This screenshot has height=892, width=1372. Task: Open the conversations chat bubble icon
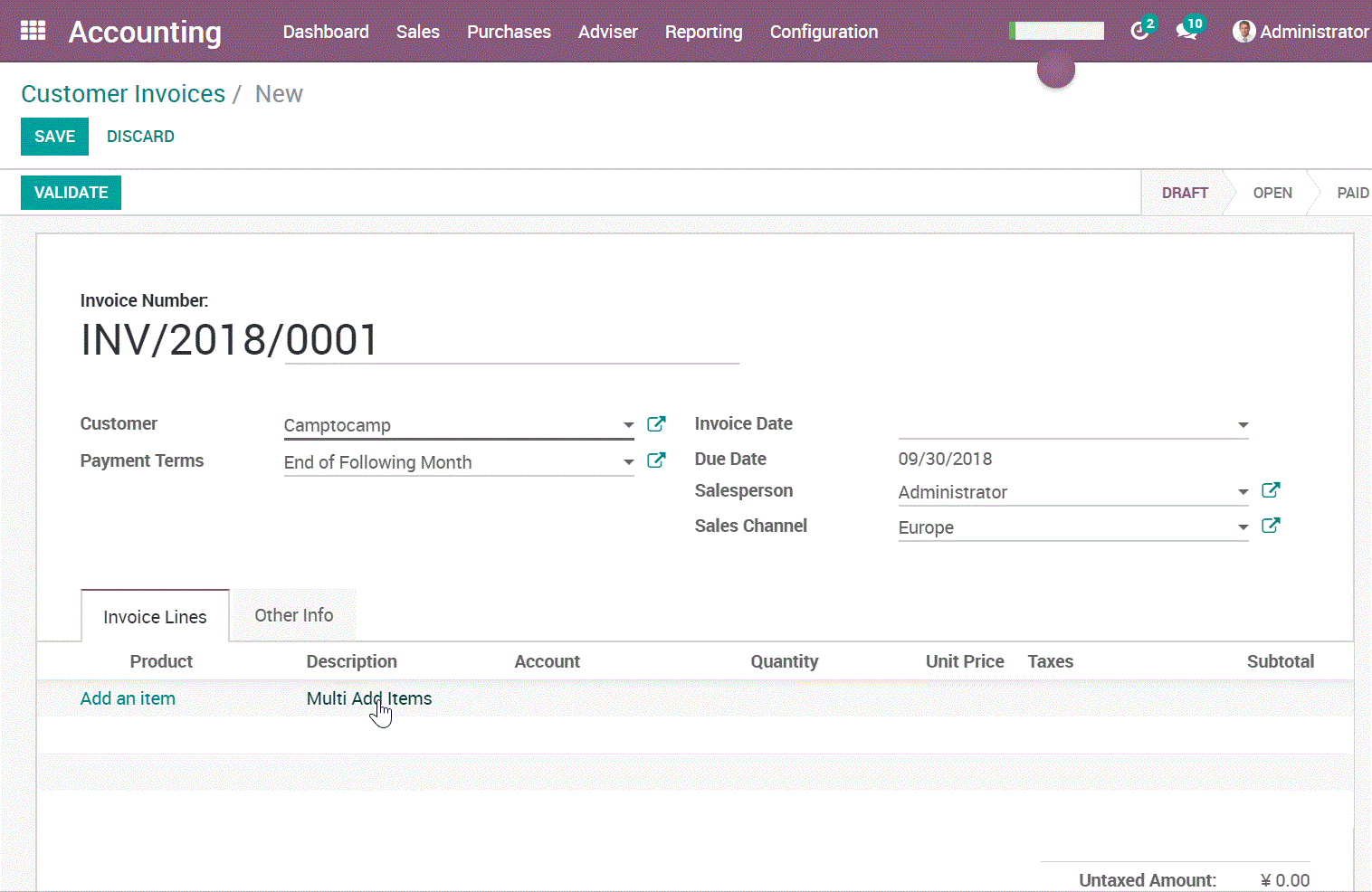(x=1186, y=32)
